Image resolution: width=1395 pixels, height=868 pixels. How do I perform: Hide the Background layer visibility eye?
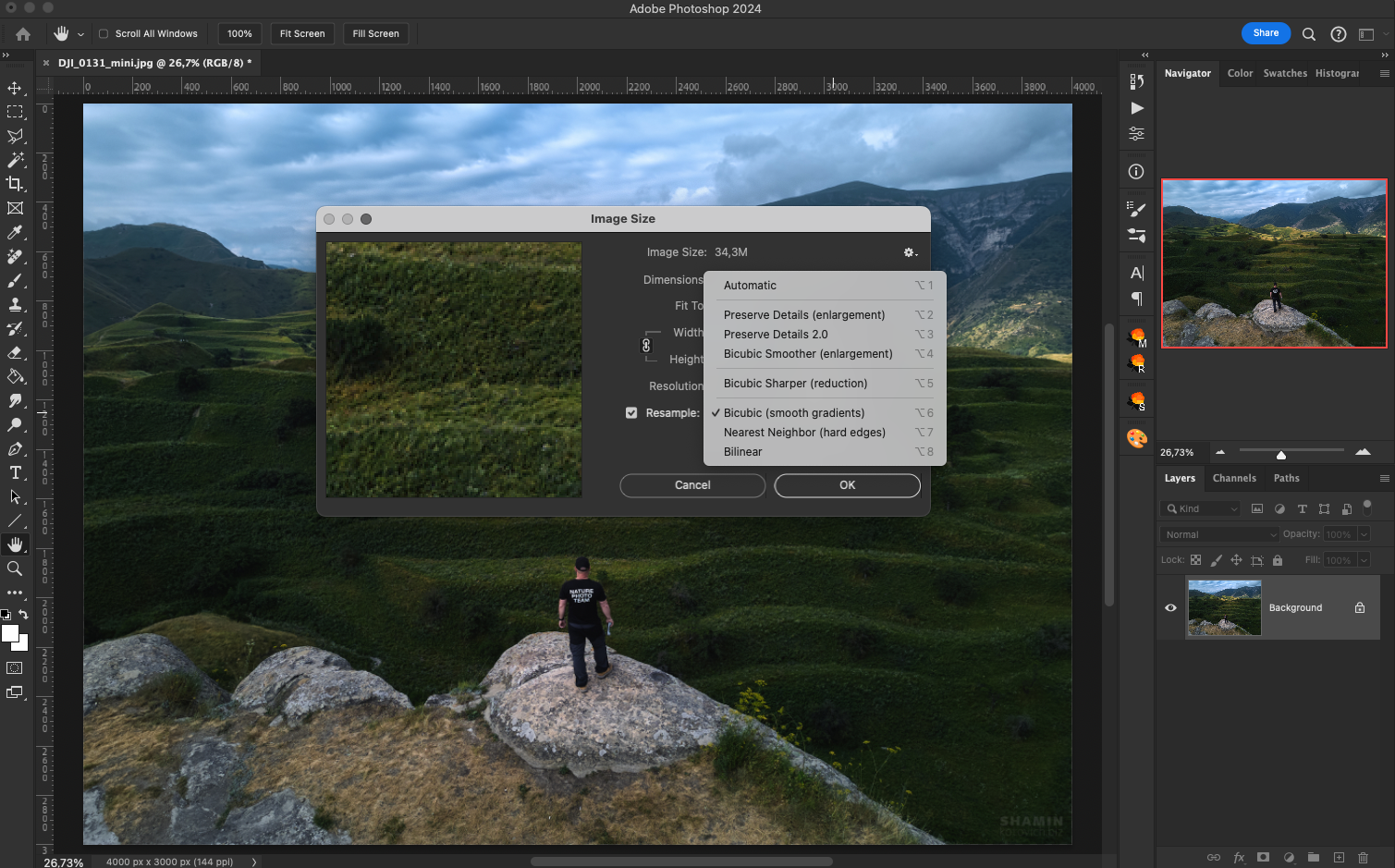coord(1170,607)
